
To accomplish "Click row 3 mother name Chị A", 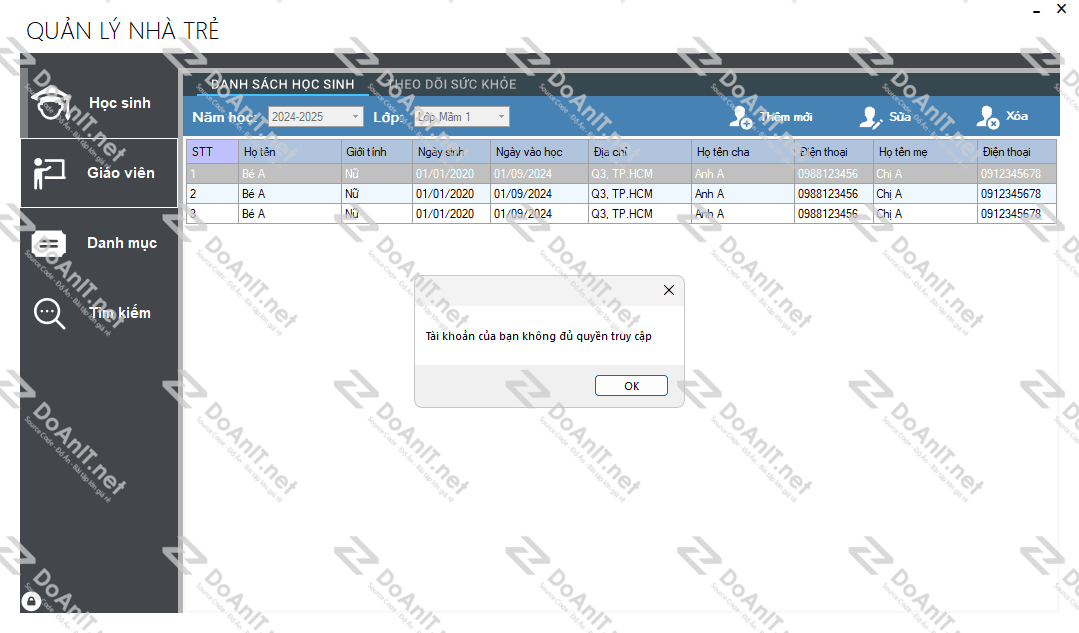I will tap(925, 214).
